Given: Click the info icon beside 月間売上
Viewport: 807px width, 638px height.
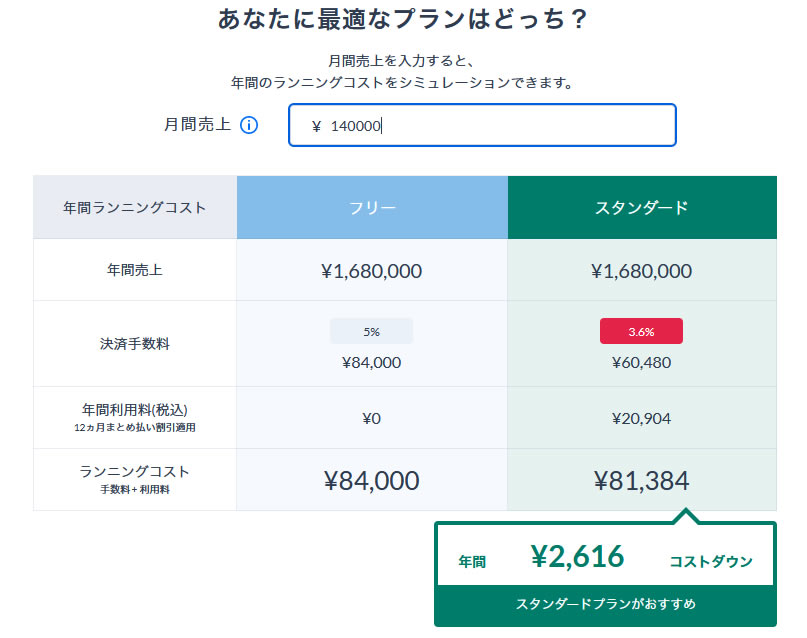Looking at the screenshot, I should click(249, 125).
